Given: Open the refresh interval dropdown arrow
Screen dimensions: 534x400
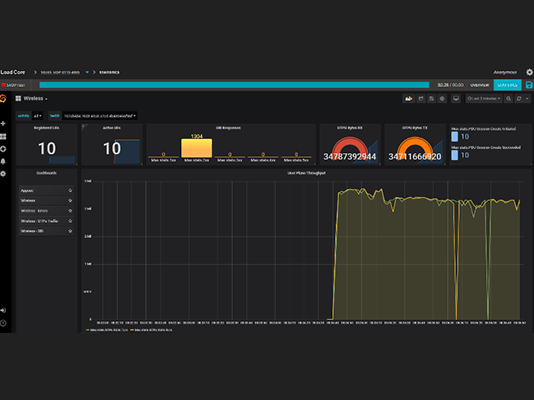Looking at the screenshot, I should click(x=527, y=99).
